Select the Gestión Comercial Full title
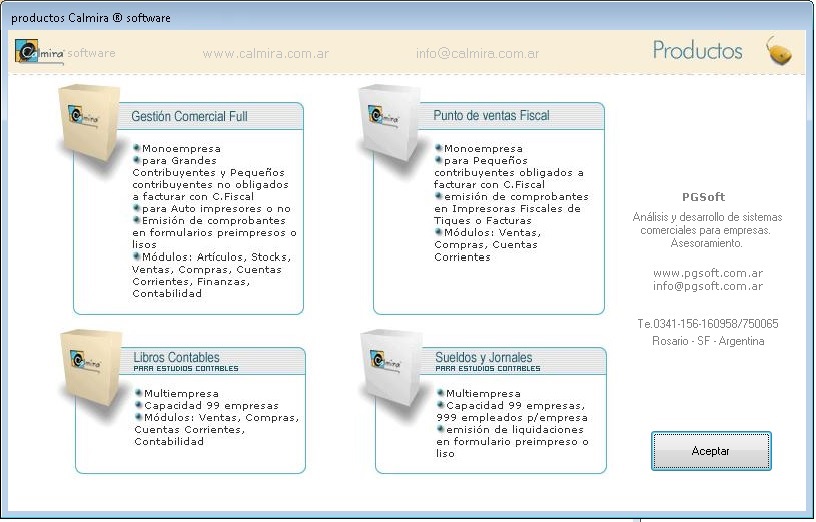Viewport: 816px width, 522px height. 189,116
